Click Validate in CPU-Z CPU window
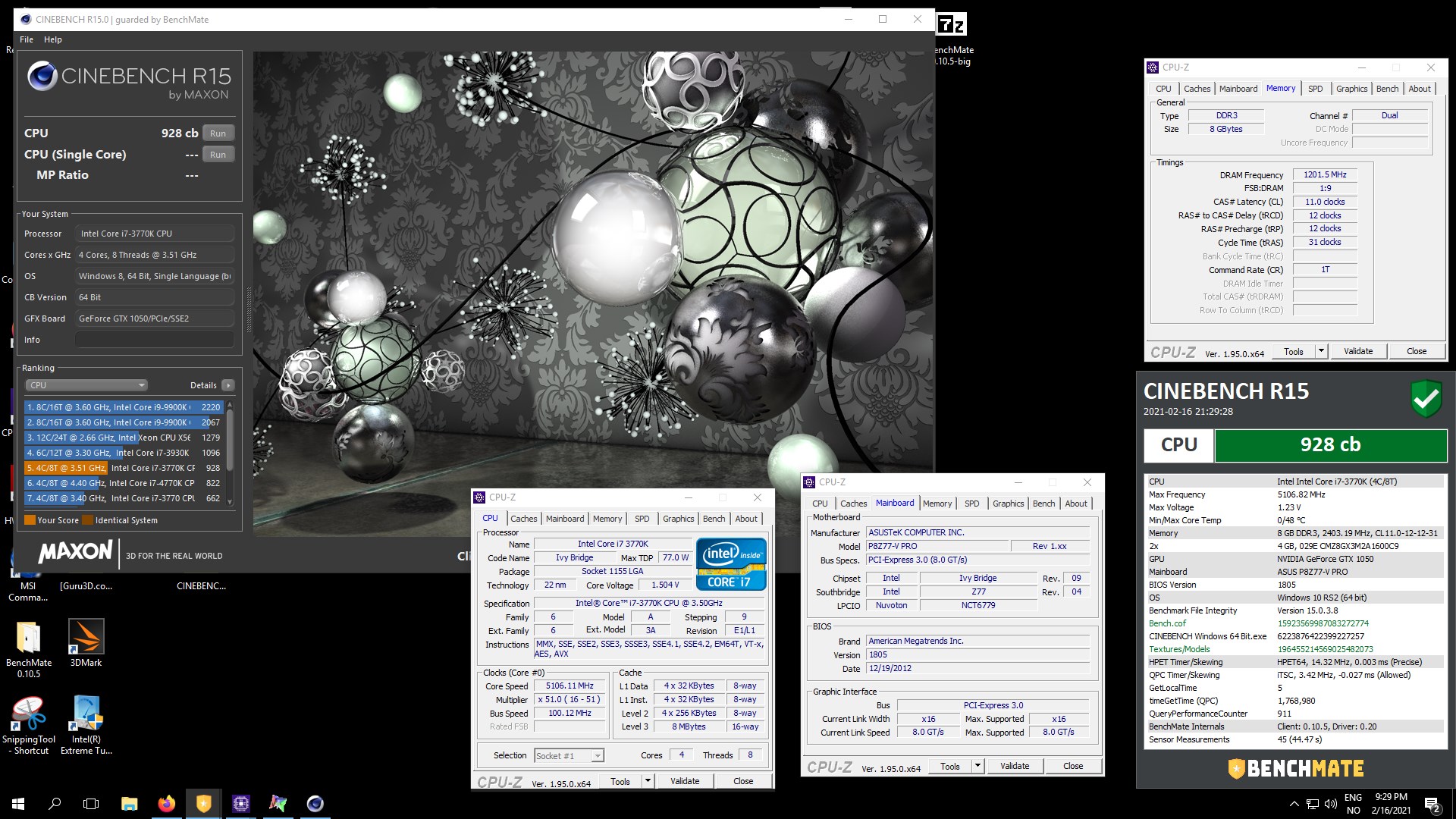This screenshot has width=1456, height=819. coord(685,780)
